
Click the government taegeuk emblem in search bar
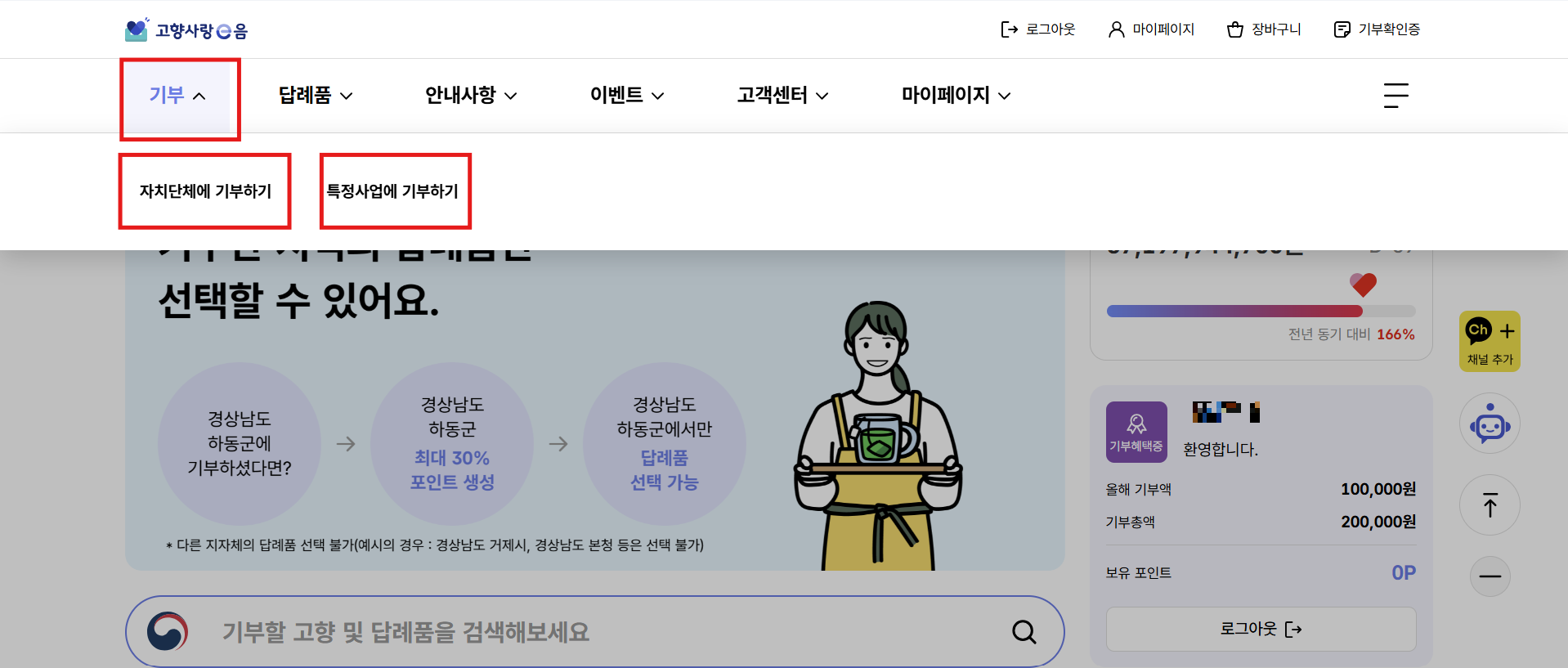(x=168, y=631)
